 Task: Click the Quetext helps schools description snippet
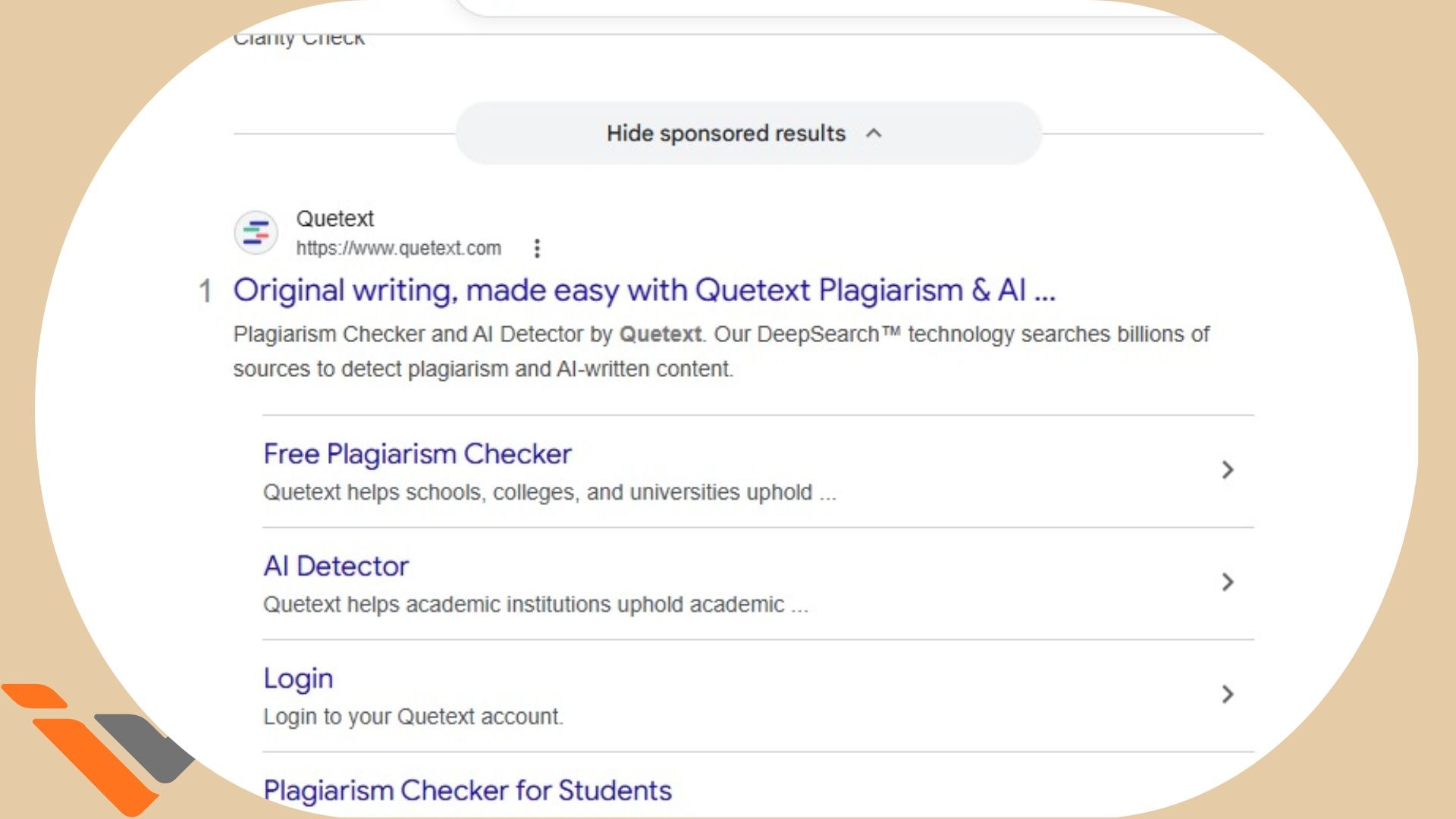click(549, 493)
